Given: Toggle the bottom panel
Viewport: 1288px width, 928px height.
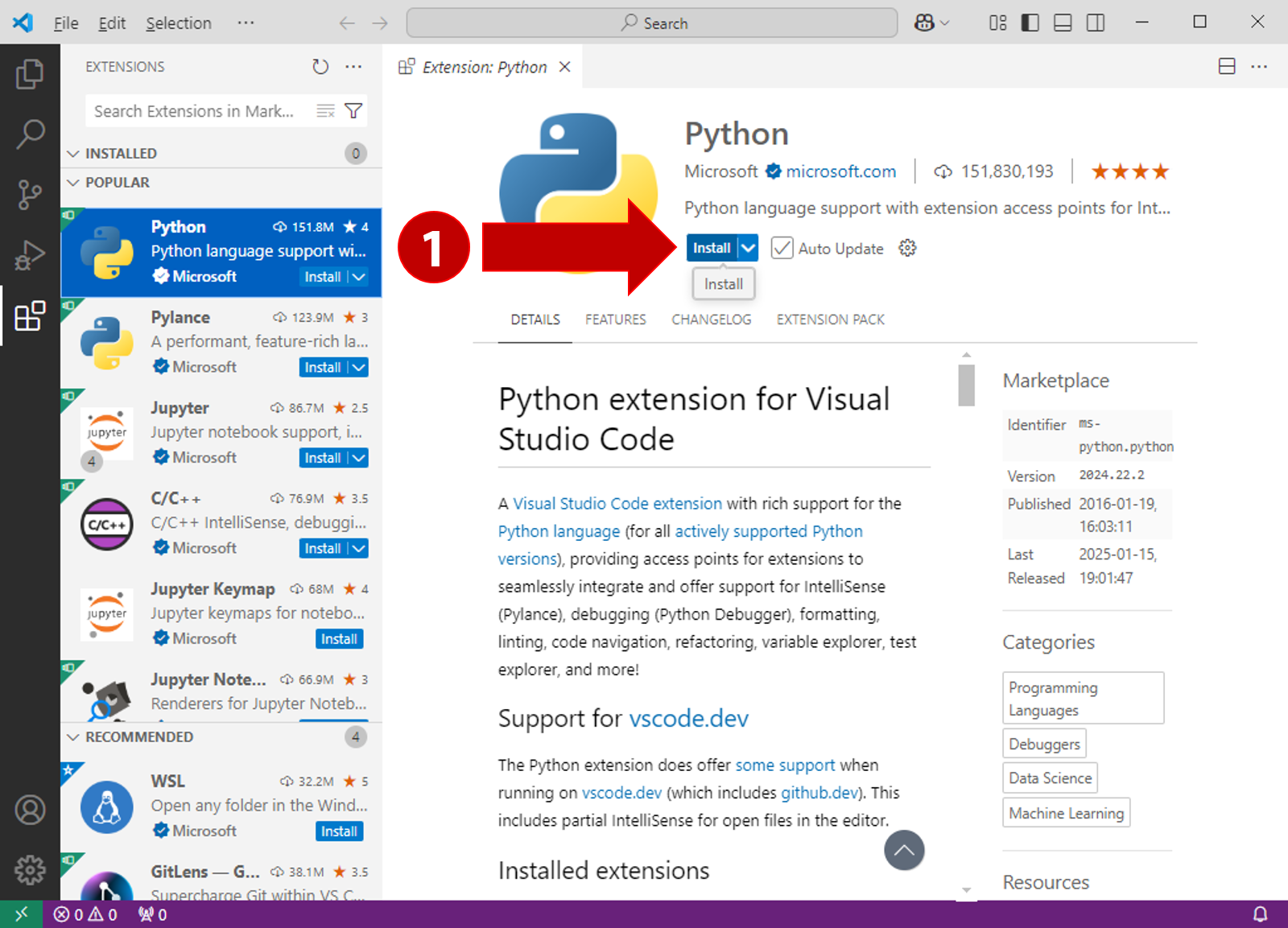Looking at the screenshot, I should 1063,23.
